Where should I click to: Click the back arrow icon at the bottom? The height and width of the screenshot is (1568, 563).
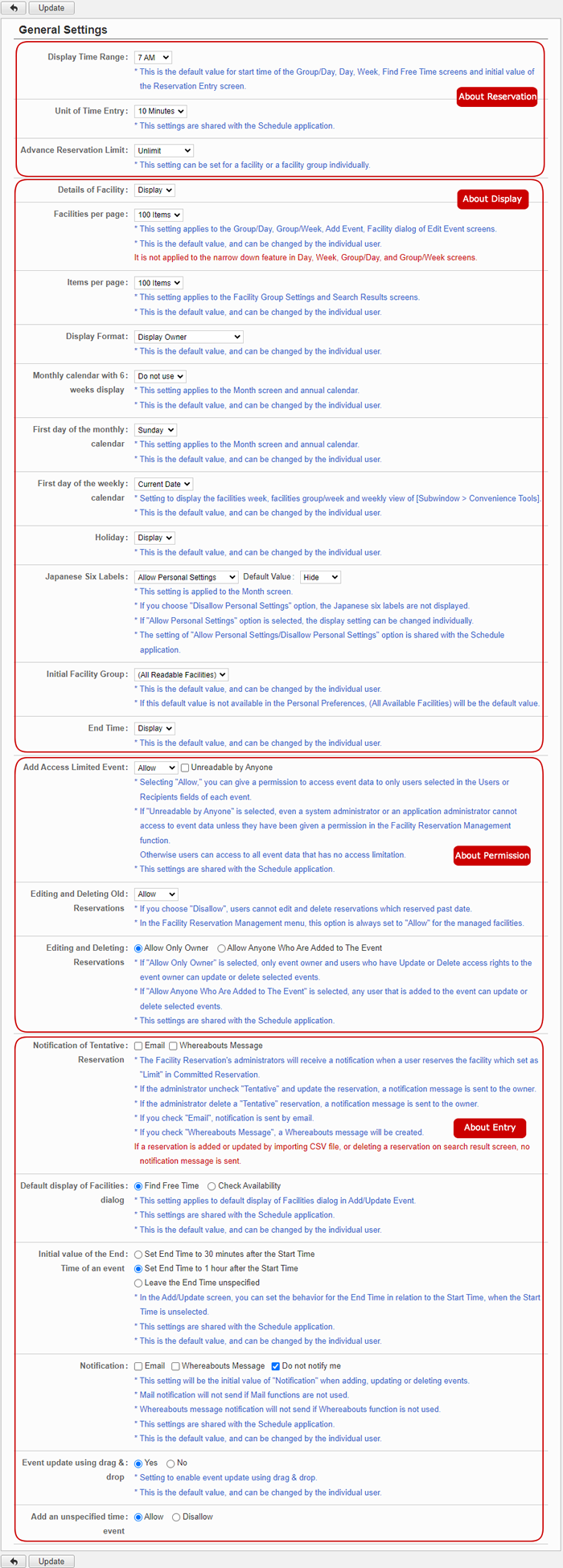pyautogui.click(x=14, y=1561)
